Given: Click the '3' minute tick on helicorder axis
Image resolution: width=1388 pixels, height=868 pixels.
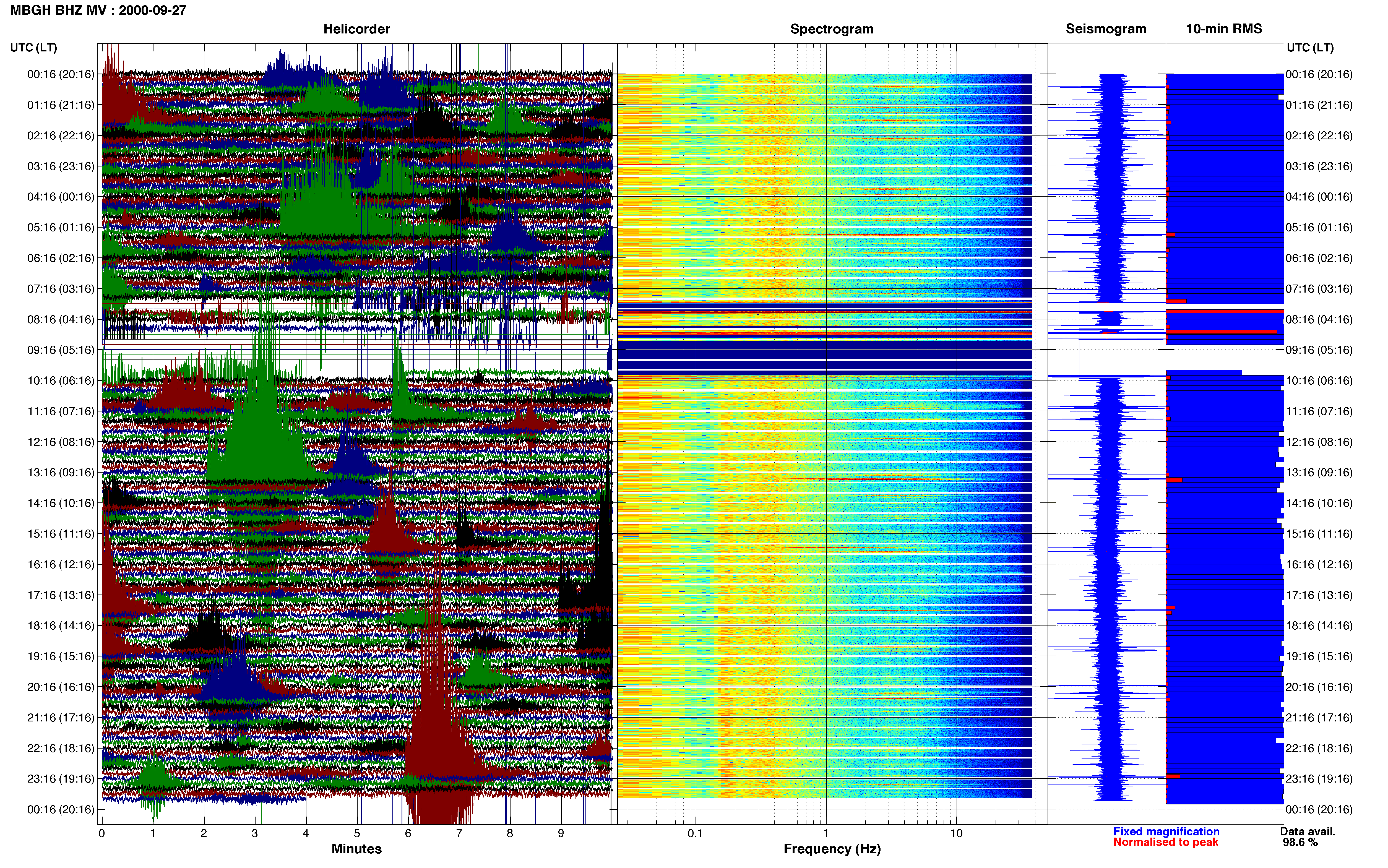Looking at the screenshot, I should [x=255, y=833].
